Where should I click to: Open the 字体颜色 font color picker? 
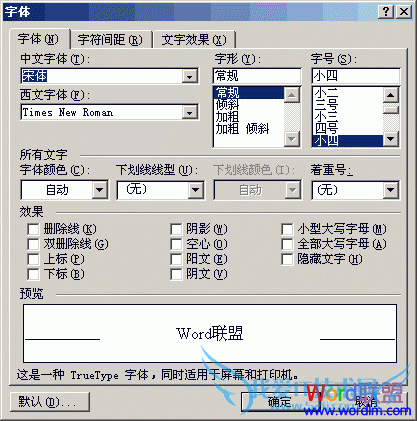pos(100,190)
